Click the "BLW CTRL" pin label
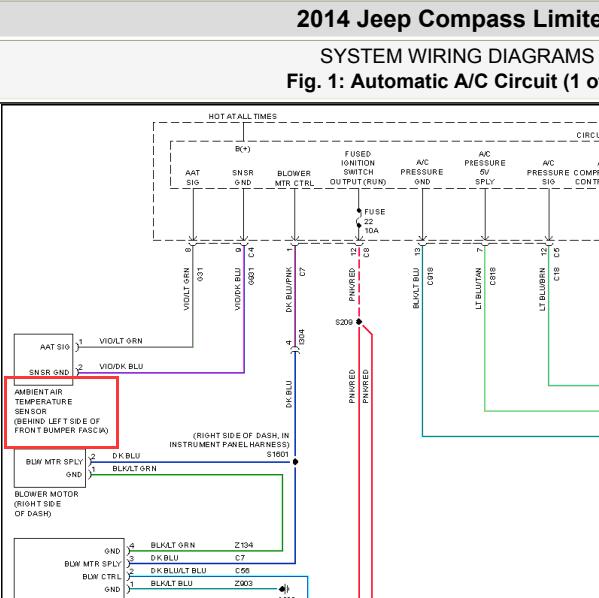 [x=102, y=577]
